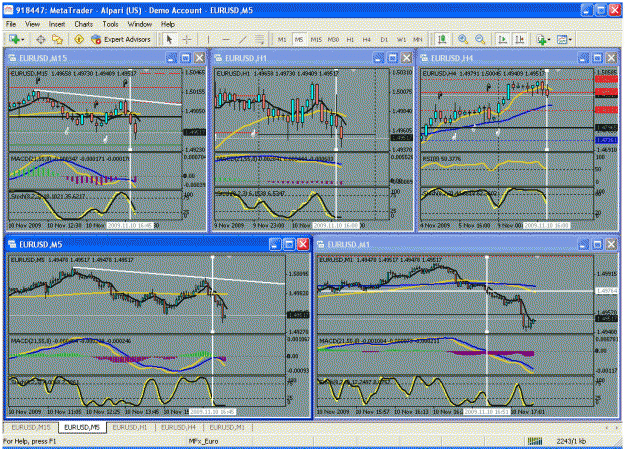Image resolution: width=625 pixels, height=449 pixels.
Task: Open the New Chart toolbar button
Action: (x=14, y=39)
